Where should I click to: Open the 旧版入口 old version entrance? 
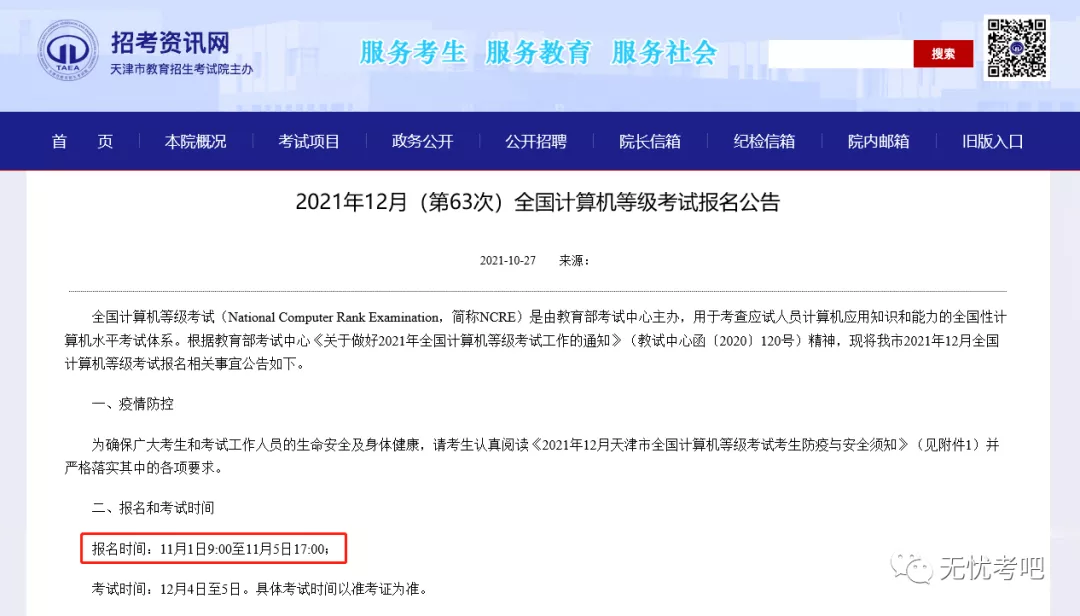tap(991, 141)
